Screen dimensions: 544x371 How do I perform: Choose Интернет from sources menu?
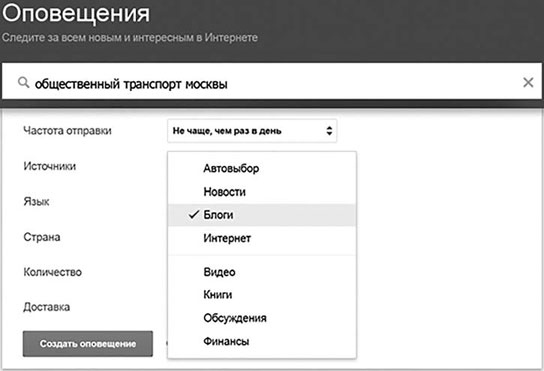pyautogui.click(x=262, y=238)
